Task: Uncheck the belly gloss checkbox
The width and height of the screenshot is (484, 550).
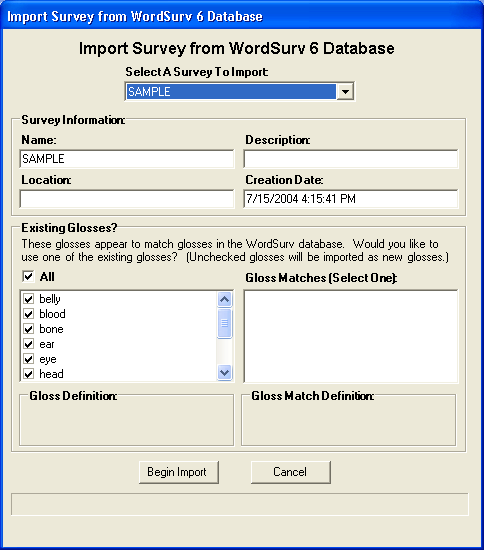Action: click(29, 299)
